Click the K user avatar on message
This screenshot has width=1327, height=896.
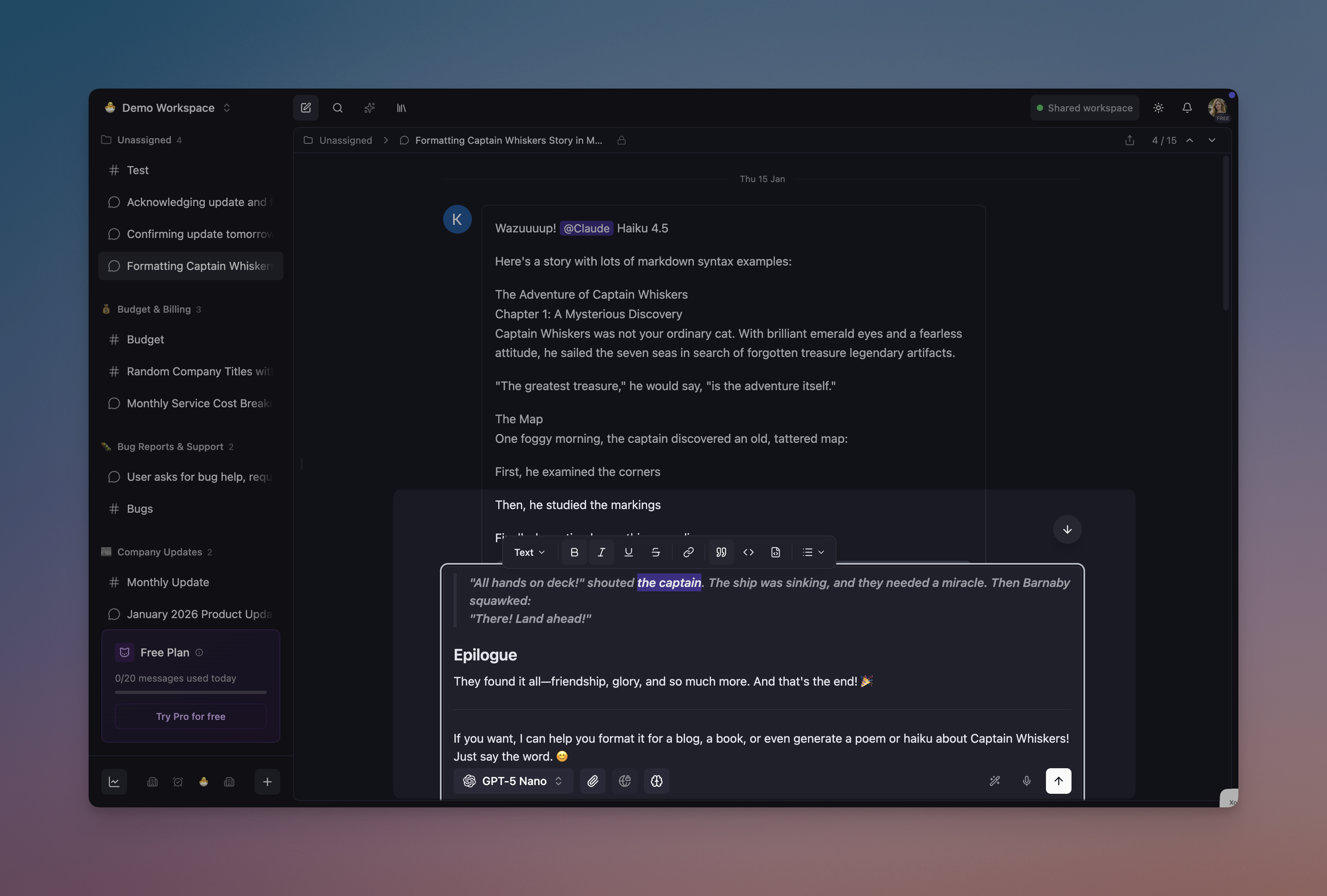(x=458, y=219)
